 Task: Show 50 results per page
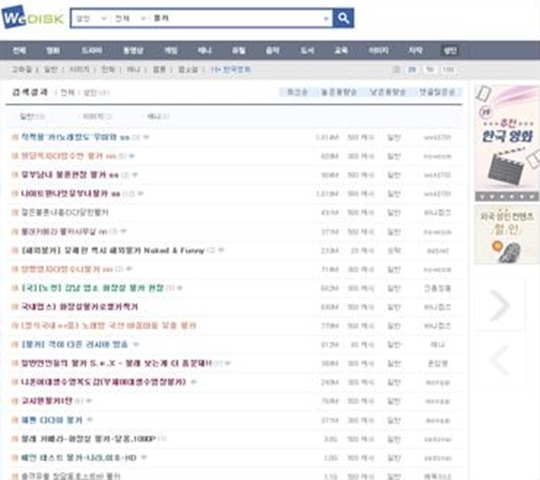[430, 70]
